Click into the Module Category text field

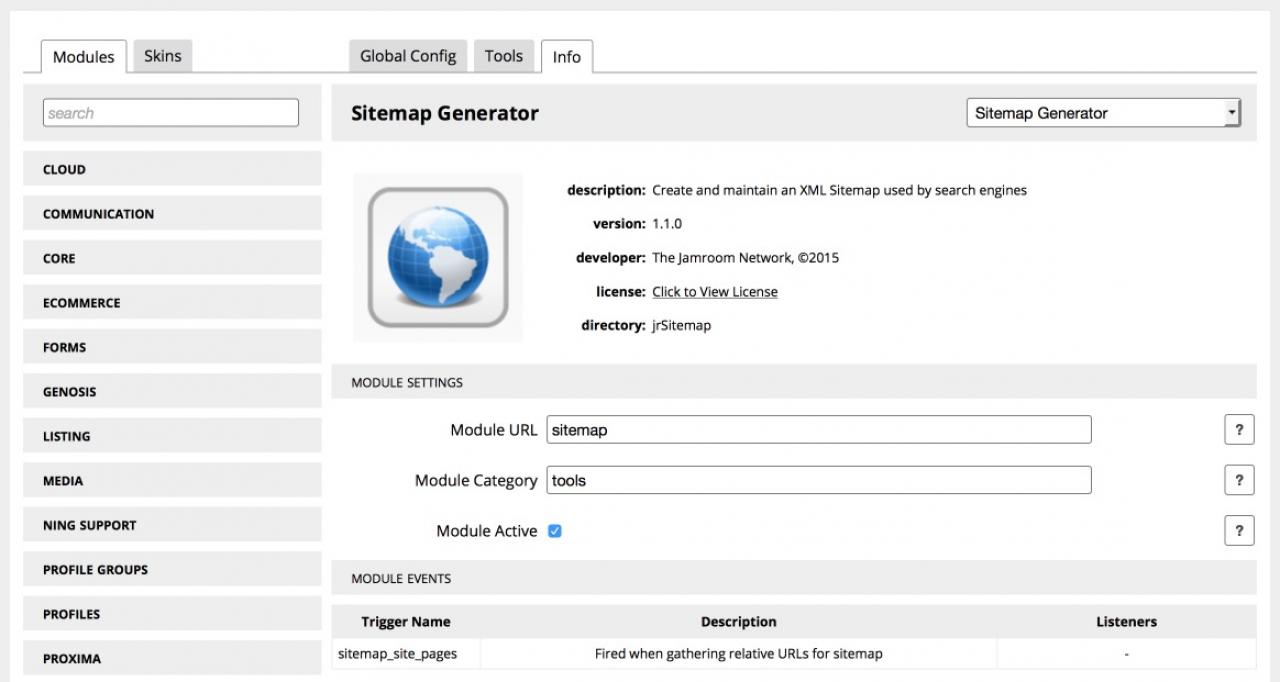pos(818,480)
